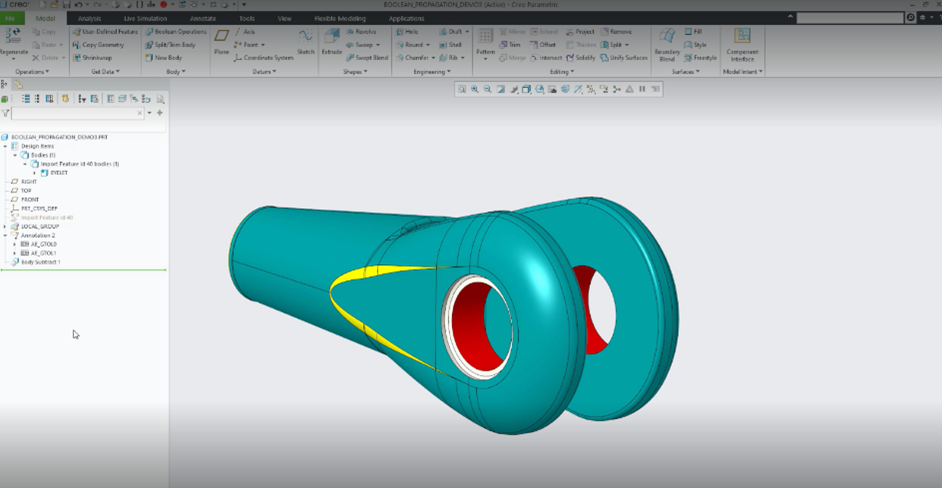Select the Plane datum tool

pos(221,40)
